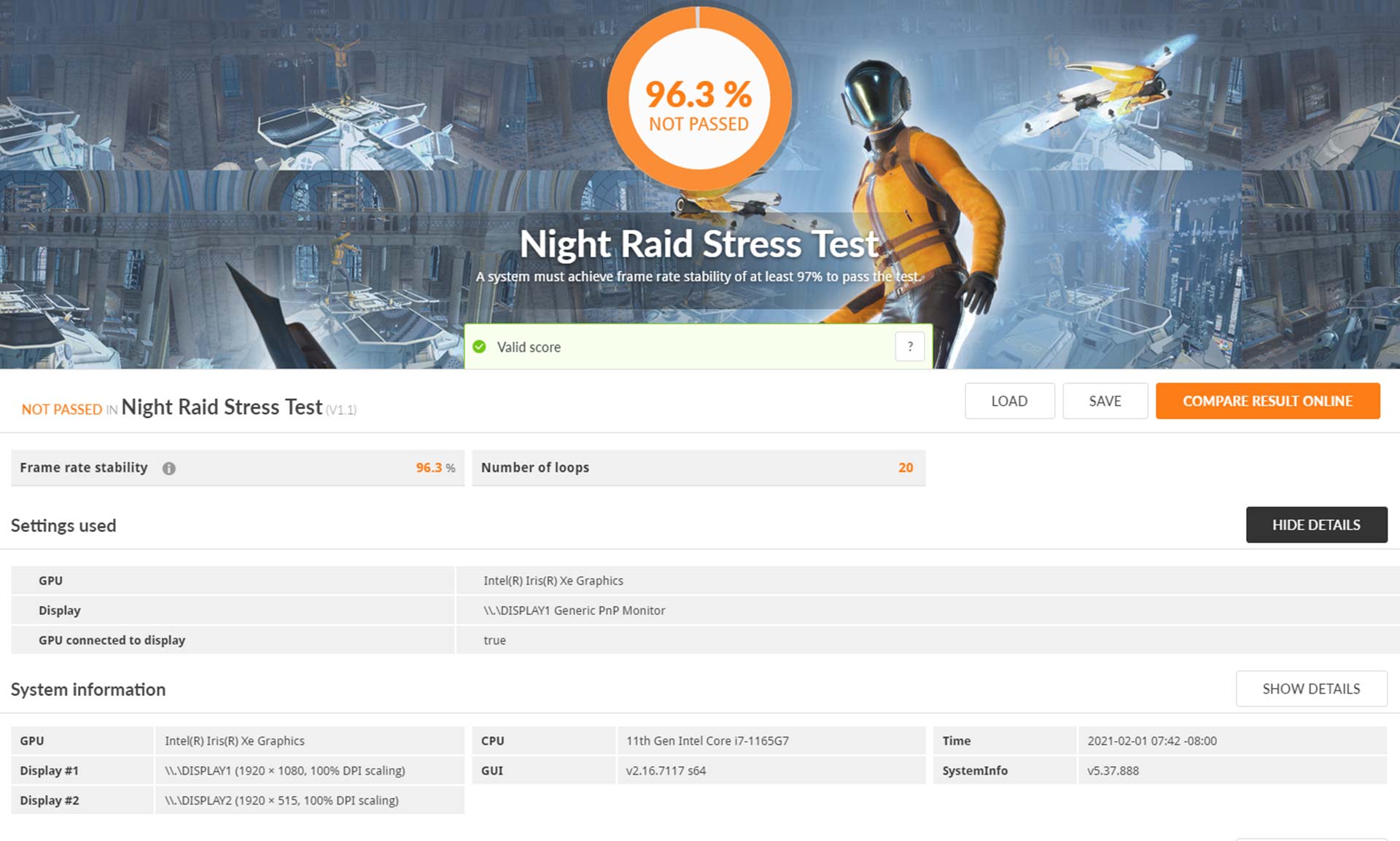This screenshot has width=1400, height=841.
Task: Click the 'Valid score' label
Action: [x=529, y=348]
